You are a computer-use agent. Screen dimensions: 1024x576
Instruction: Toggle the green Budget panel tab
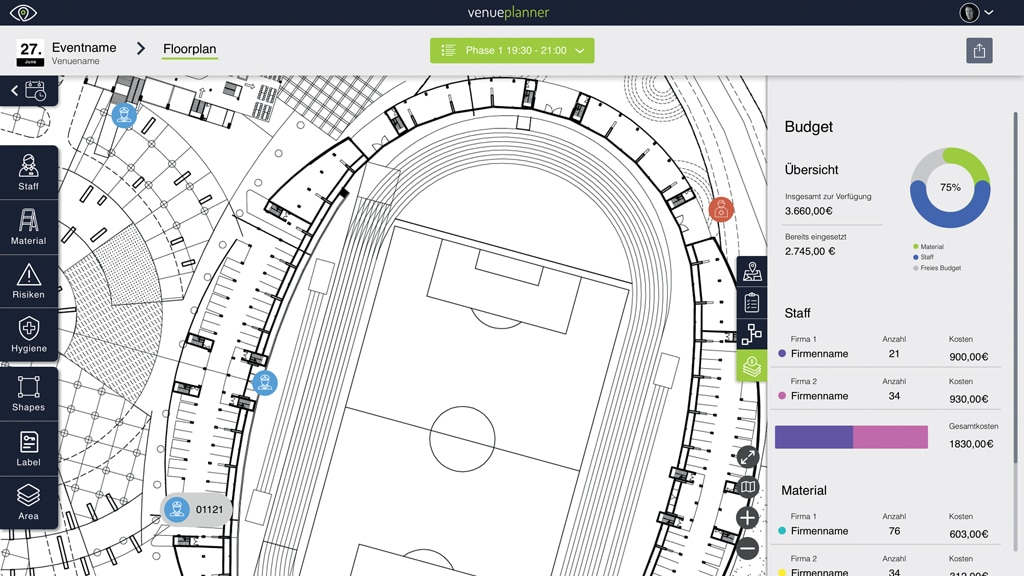coord(752,365)
